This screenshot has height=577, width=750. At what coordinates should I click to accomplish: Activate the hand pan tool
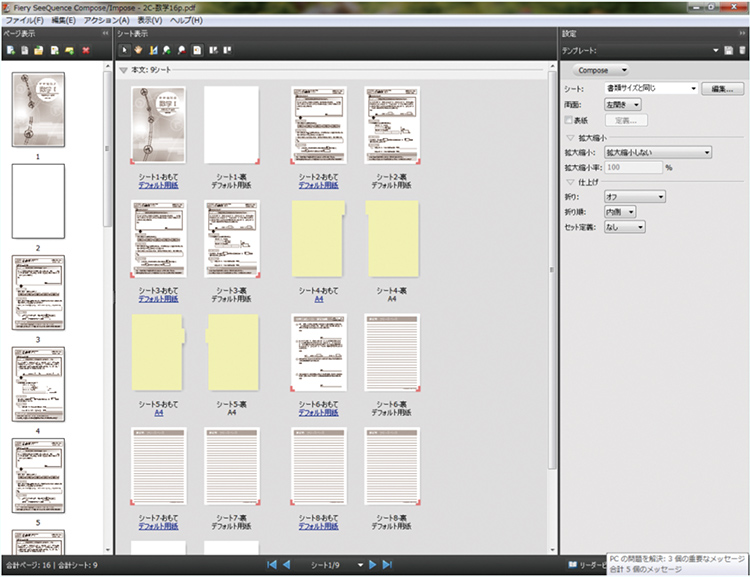[138, 49]
